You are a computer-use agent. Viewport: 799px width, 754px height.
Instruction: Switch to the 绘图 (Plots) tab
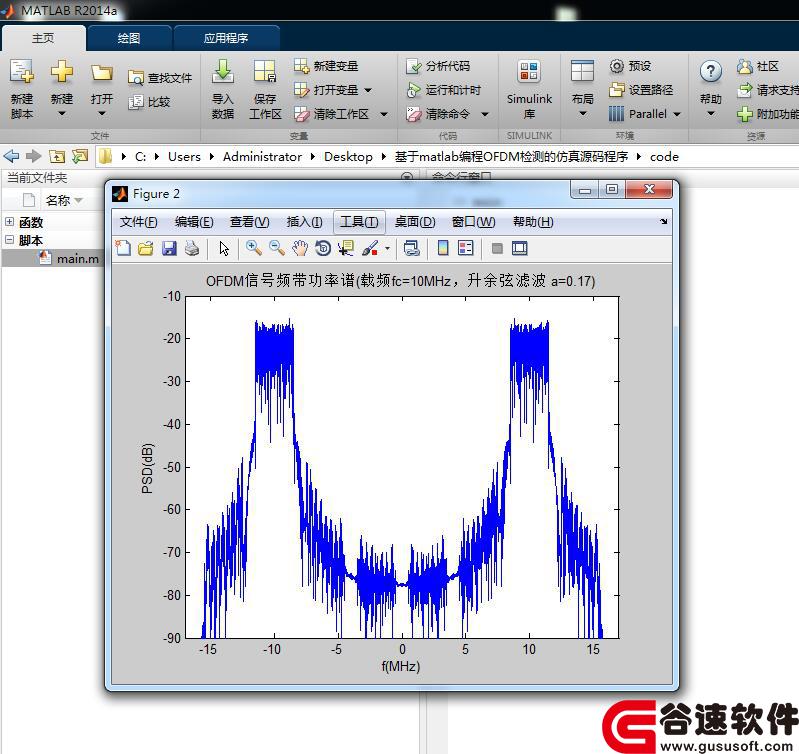point(128,38)
